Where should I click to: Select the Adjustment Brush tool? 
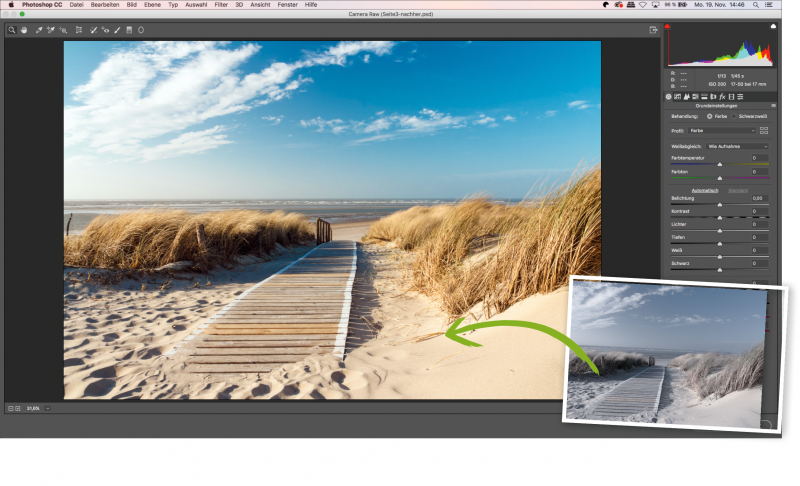point(117,30)
